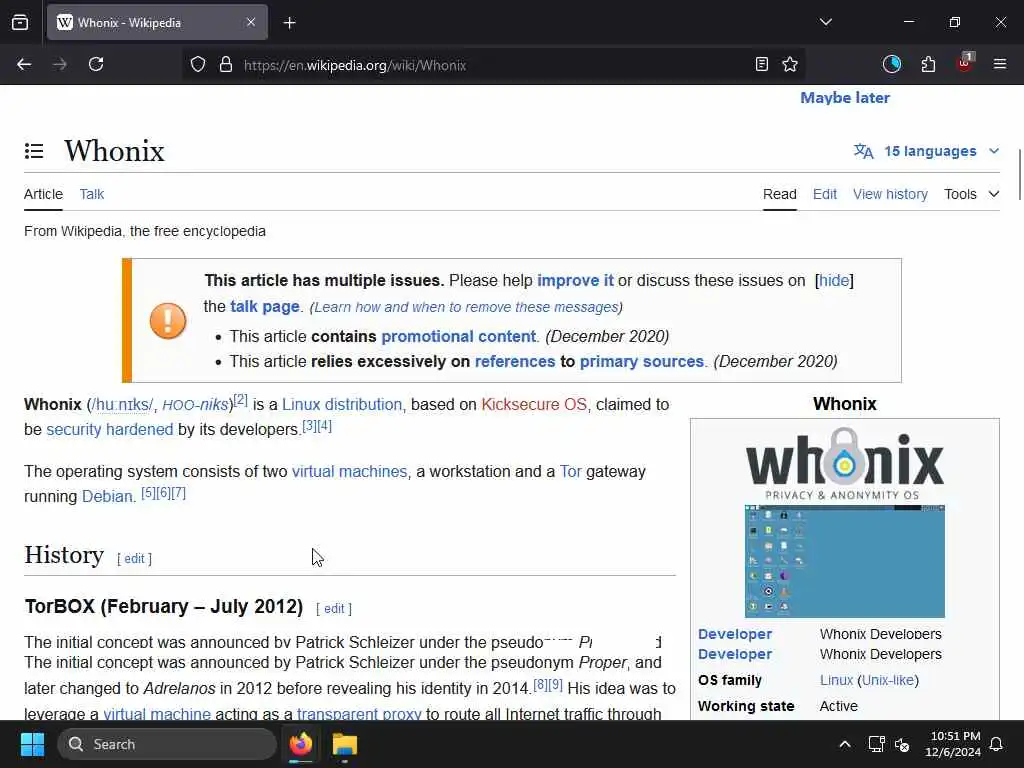Viewport: 1024px width, 768px height.
Task: Go forward one page
Action: (x=60, y=65)
